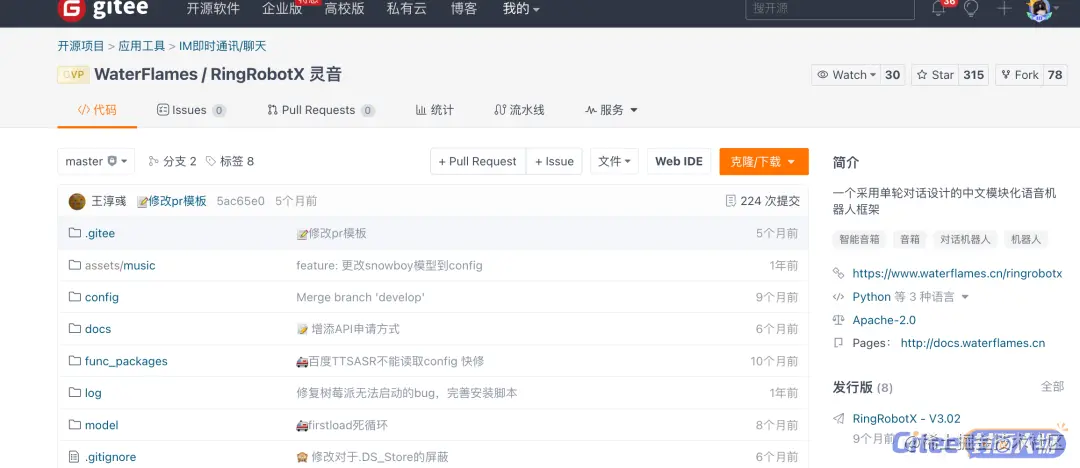Click the + Issue button
The height and width of the screenshot is (468, 1080).
pyautogui.click(x=554, y=161)
